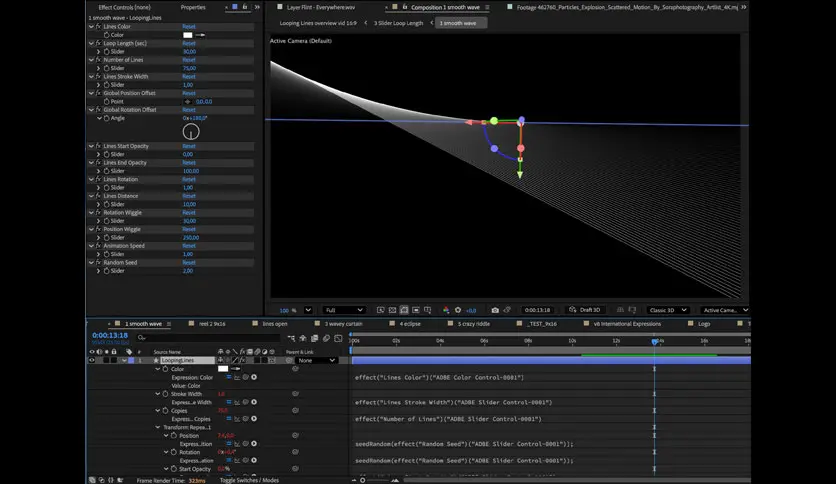The height and width of the screenshot is (484, 836).
Task: Click the property link icon on the Position row
Action: pos(295,435)
